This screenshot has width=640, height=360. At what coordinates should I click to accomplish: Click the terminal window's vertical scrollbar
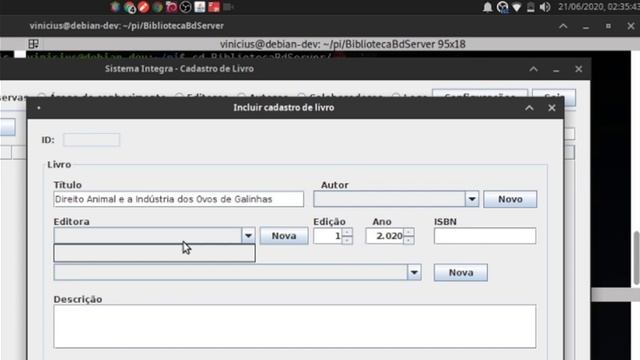tap(636, 258)
